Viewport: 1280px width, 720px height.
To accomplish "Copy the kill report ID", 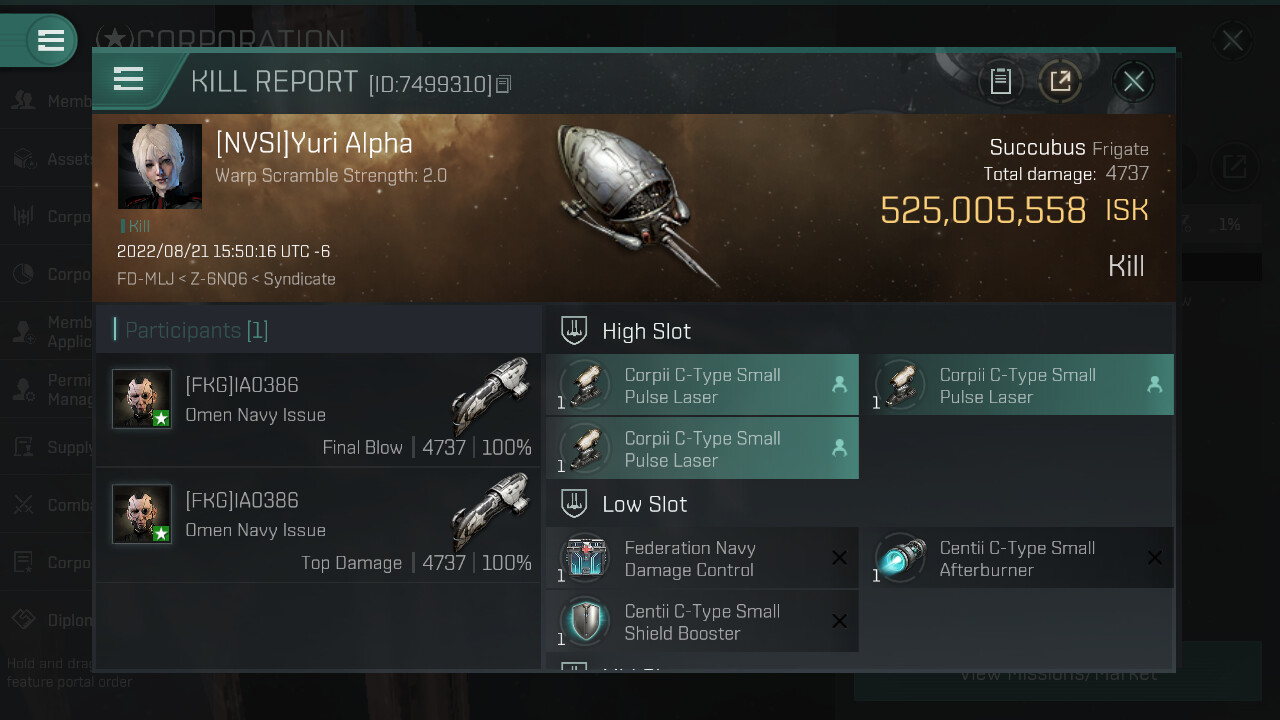I will [503, 85].
